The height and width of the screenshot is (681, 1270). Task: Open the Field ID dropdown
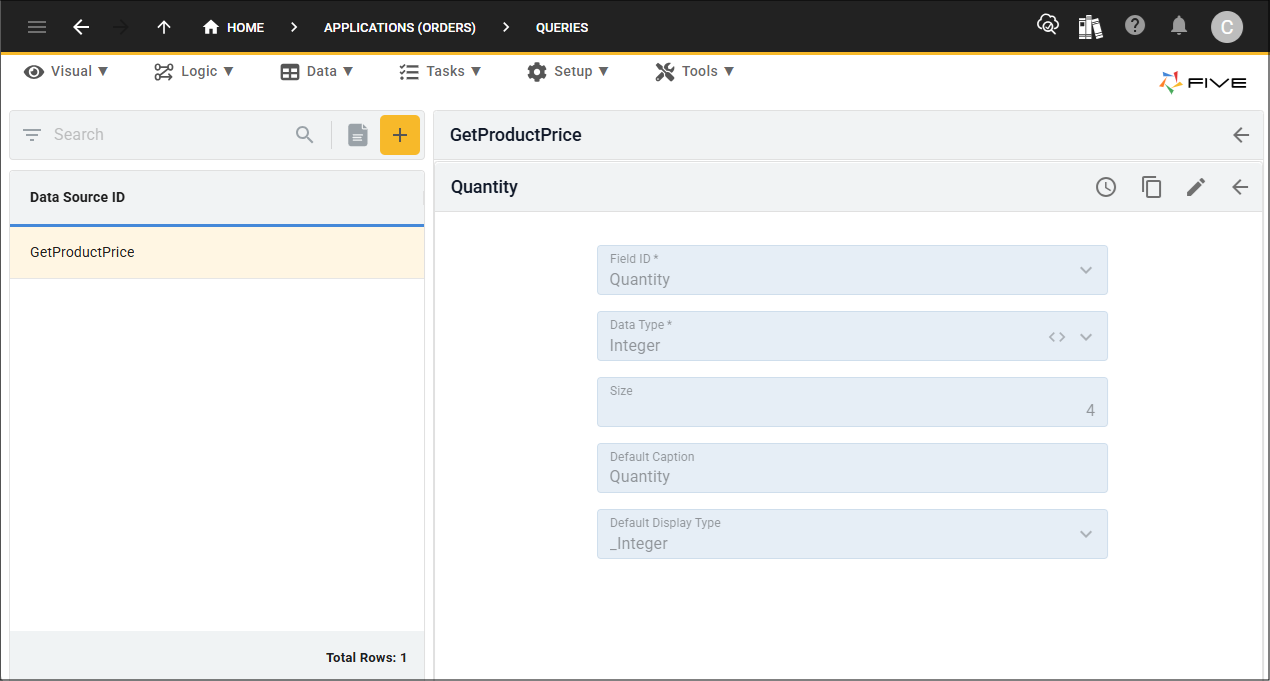coord(1086,270)
